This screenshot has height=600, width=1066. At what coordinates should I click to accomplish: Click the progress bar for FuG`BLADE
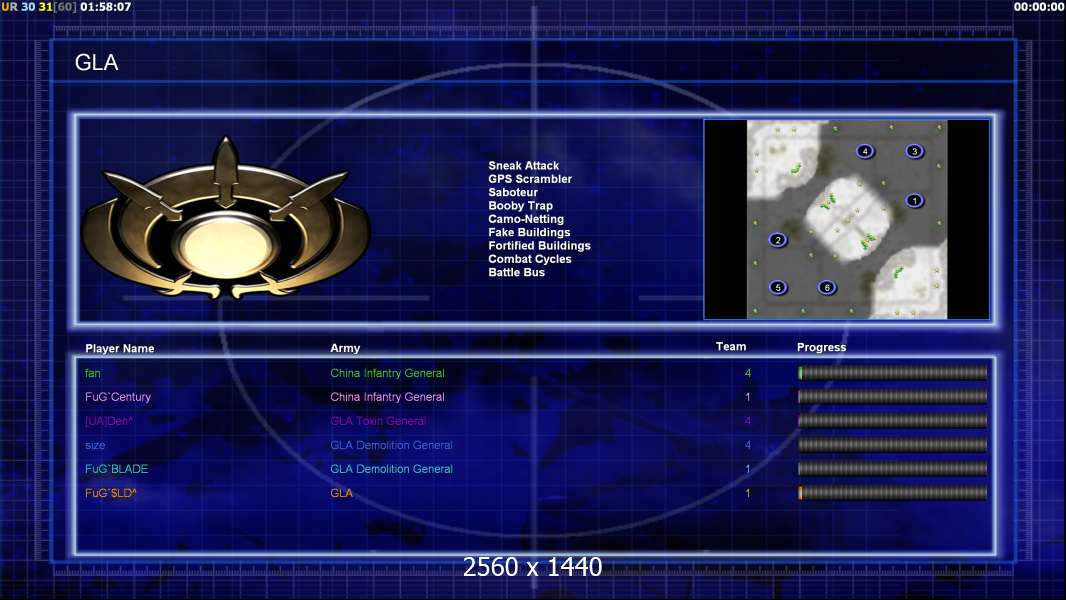(892, 469)
